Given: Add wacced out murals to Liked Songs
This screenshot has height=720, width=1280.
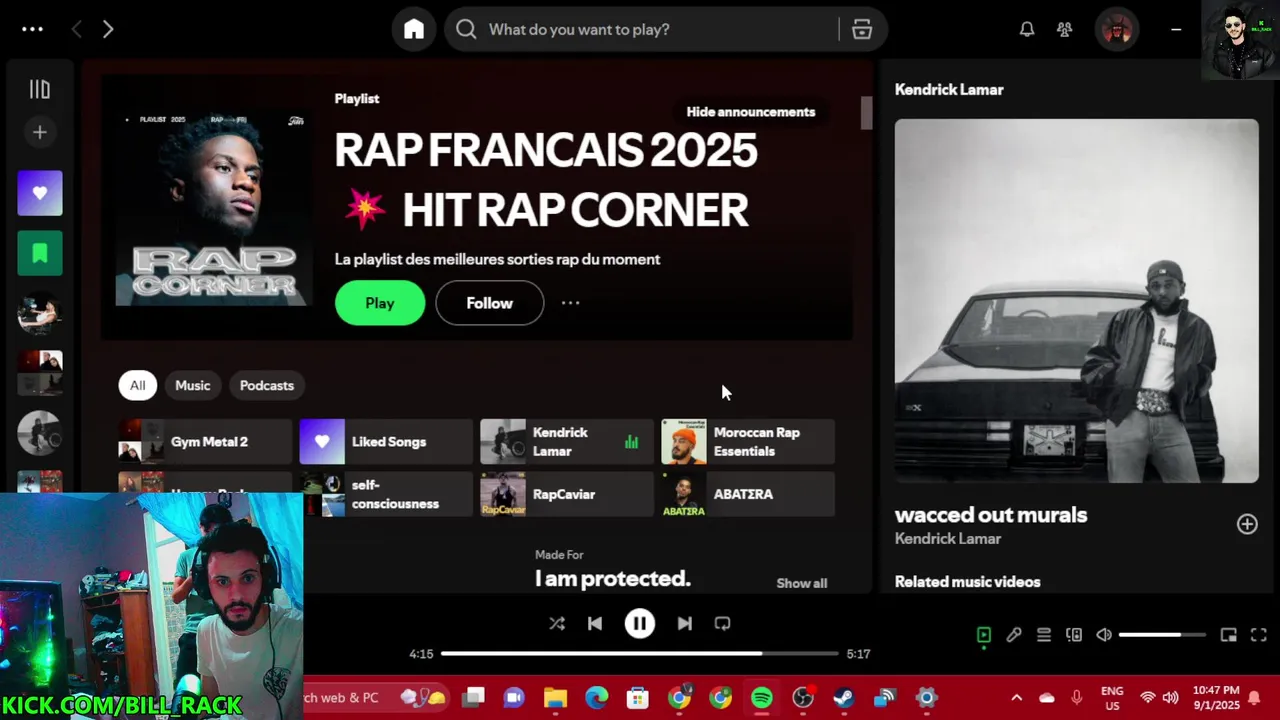Looking at the screenshot, I should tap(1247, 524).
